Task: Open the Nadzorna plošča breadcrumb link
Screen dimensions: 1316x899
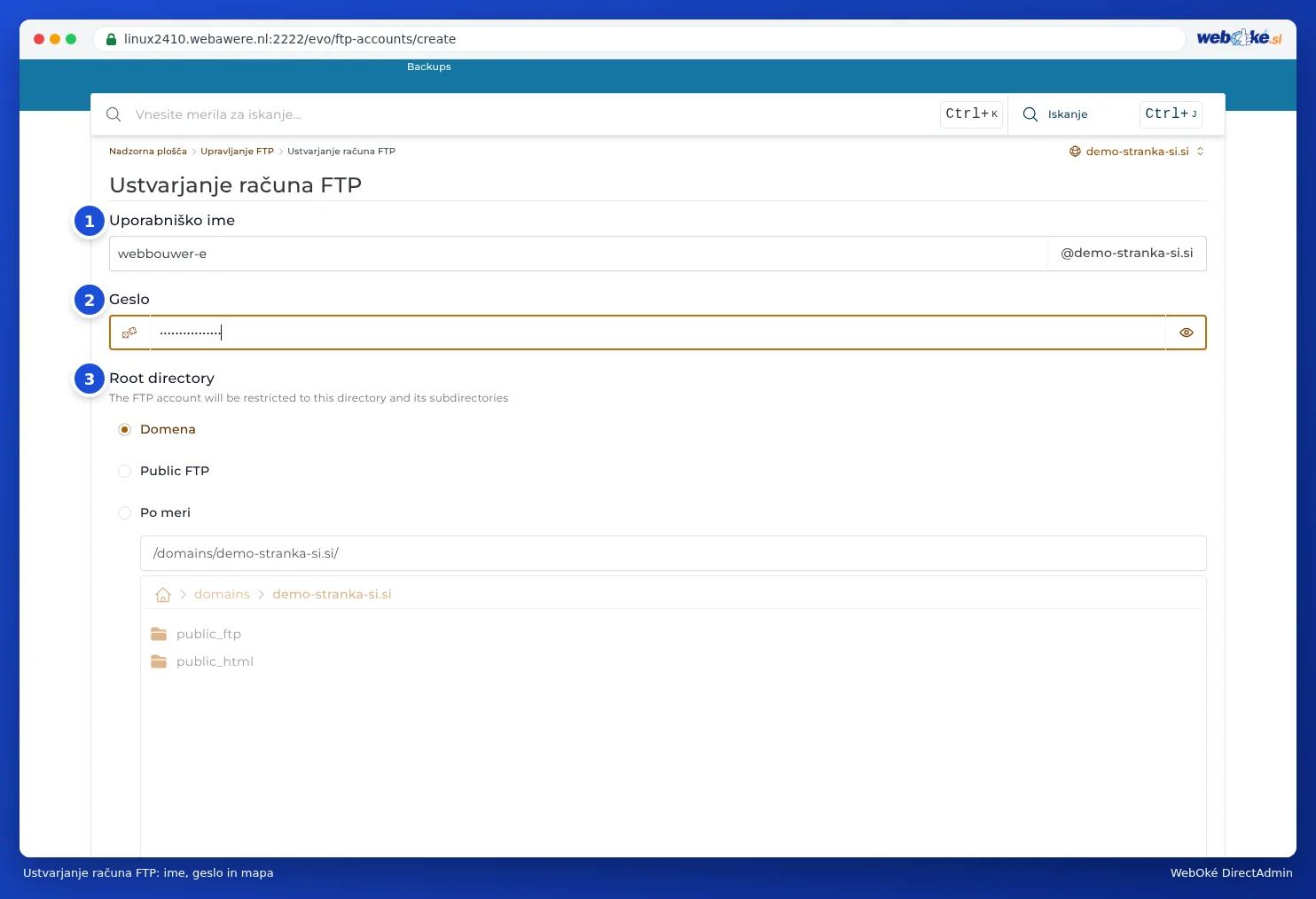Action: (148, 152)
